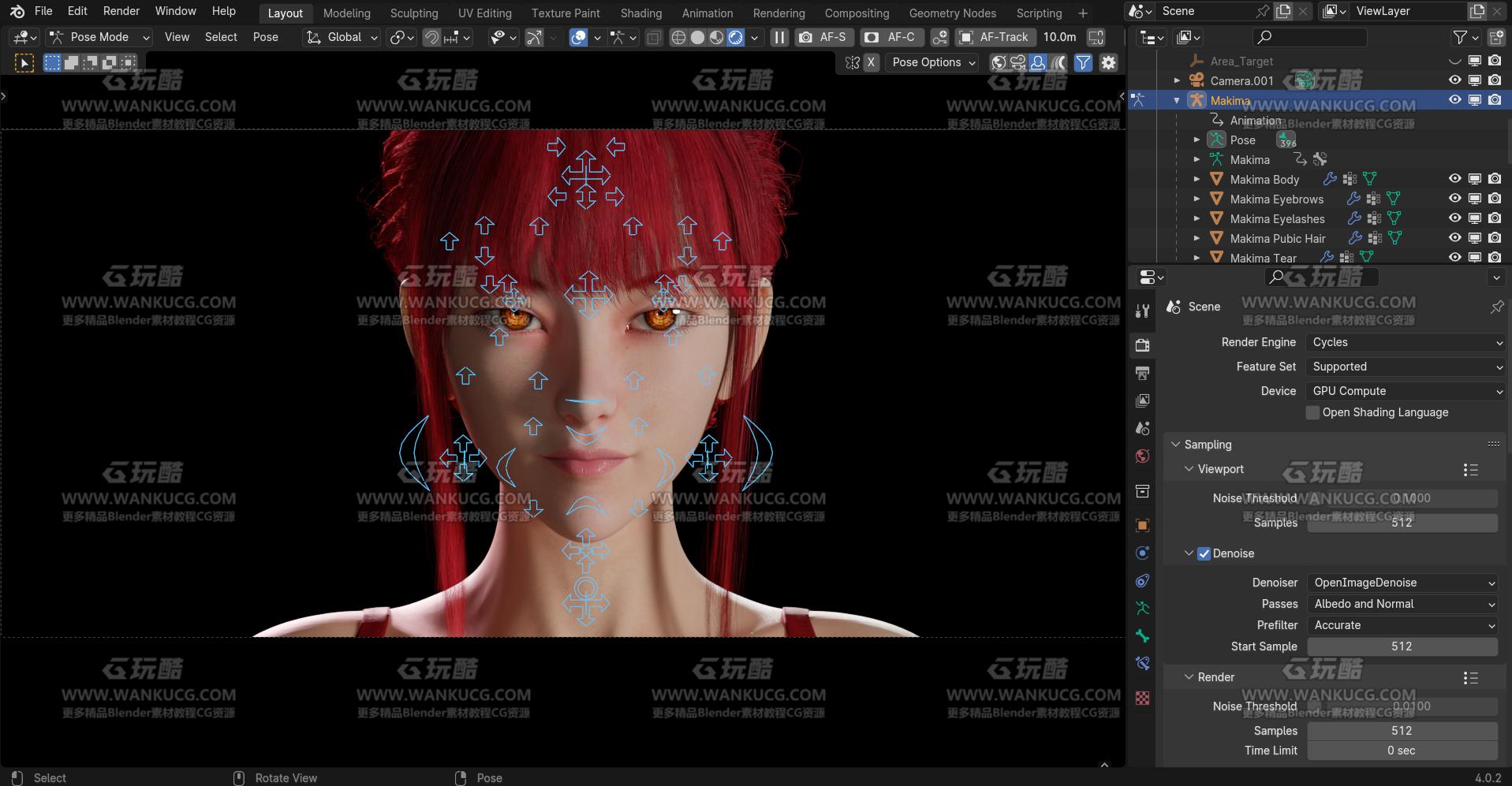Open the Feature Set Supported dropdown

coord(1406,367)
